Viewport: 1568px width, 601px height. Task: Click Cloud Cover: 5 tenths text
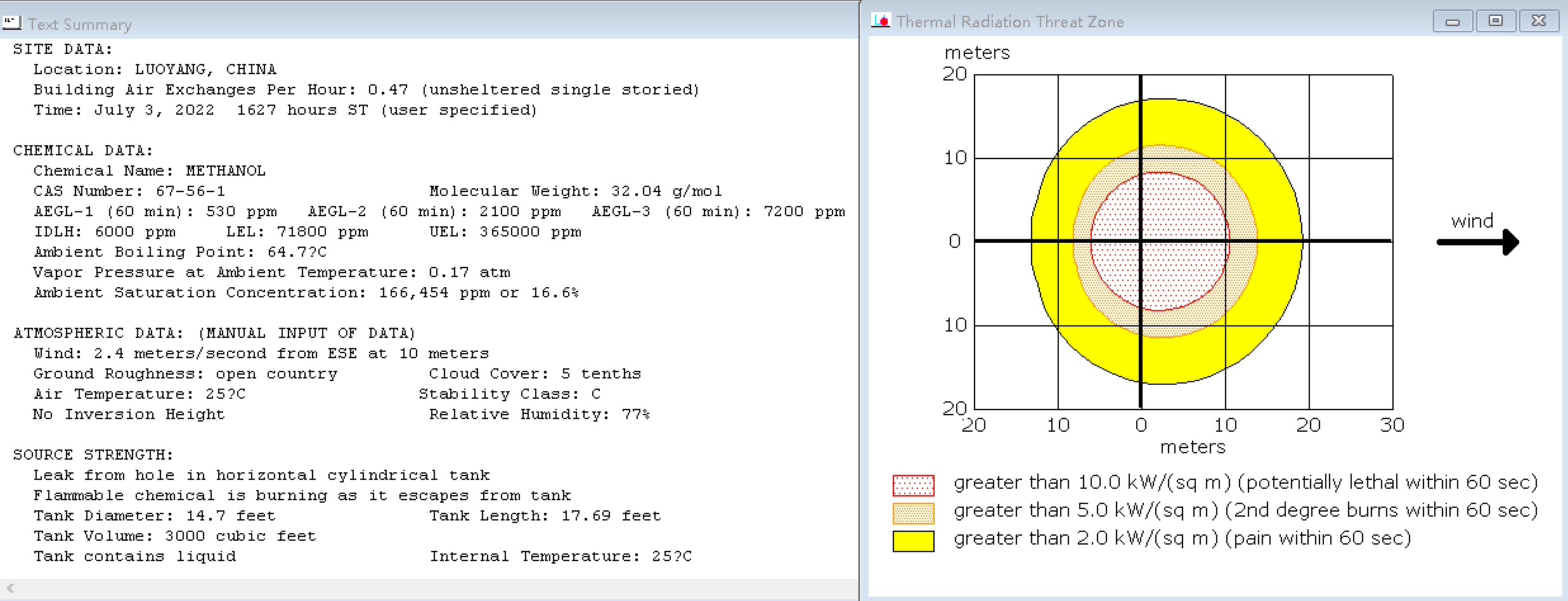pos(535,374)
